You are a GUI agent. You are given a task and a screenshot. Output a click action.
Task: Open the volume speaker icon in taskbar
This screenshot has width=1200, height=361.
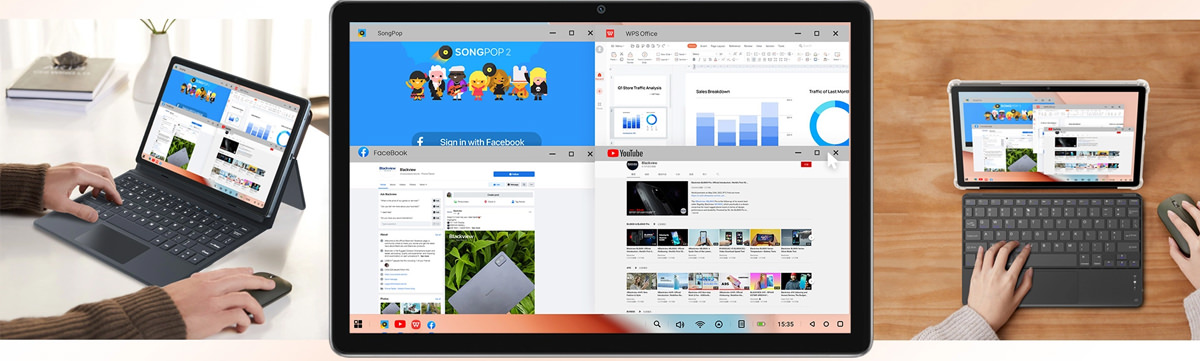click(x=679, y=324)
